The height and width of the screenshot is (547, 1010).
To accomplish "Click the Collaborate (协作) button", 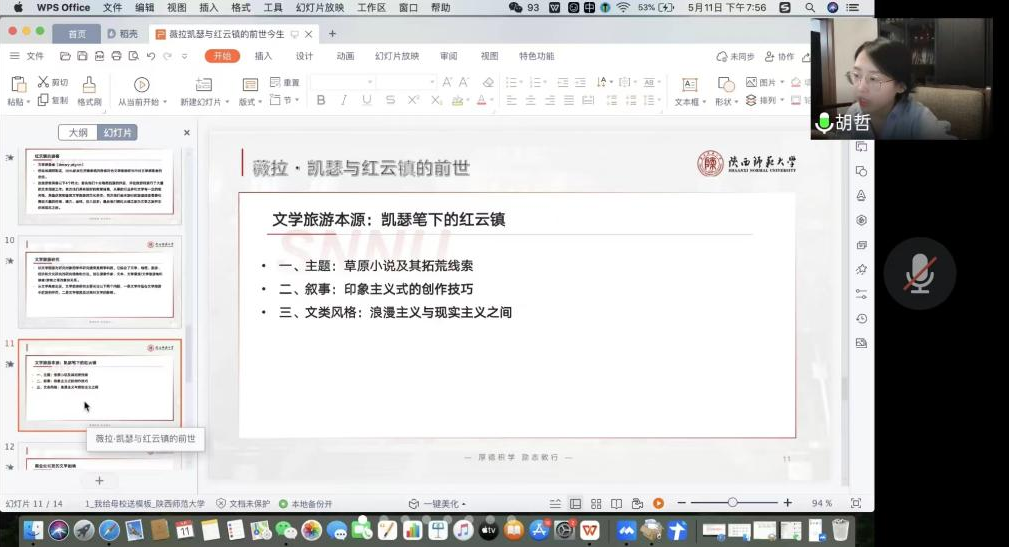I will coord(780,57).
